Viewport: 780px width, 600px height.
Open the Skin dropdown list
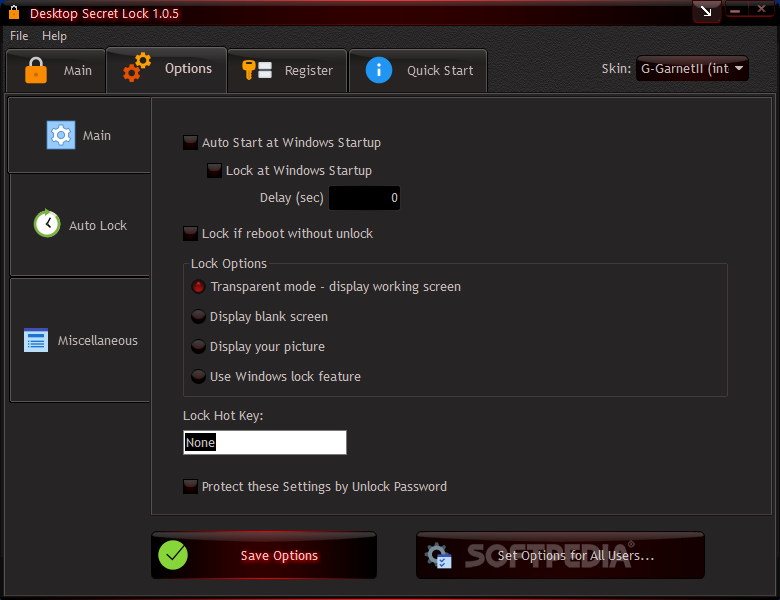point(692,68)
